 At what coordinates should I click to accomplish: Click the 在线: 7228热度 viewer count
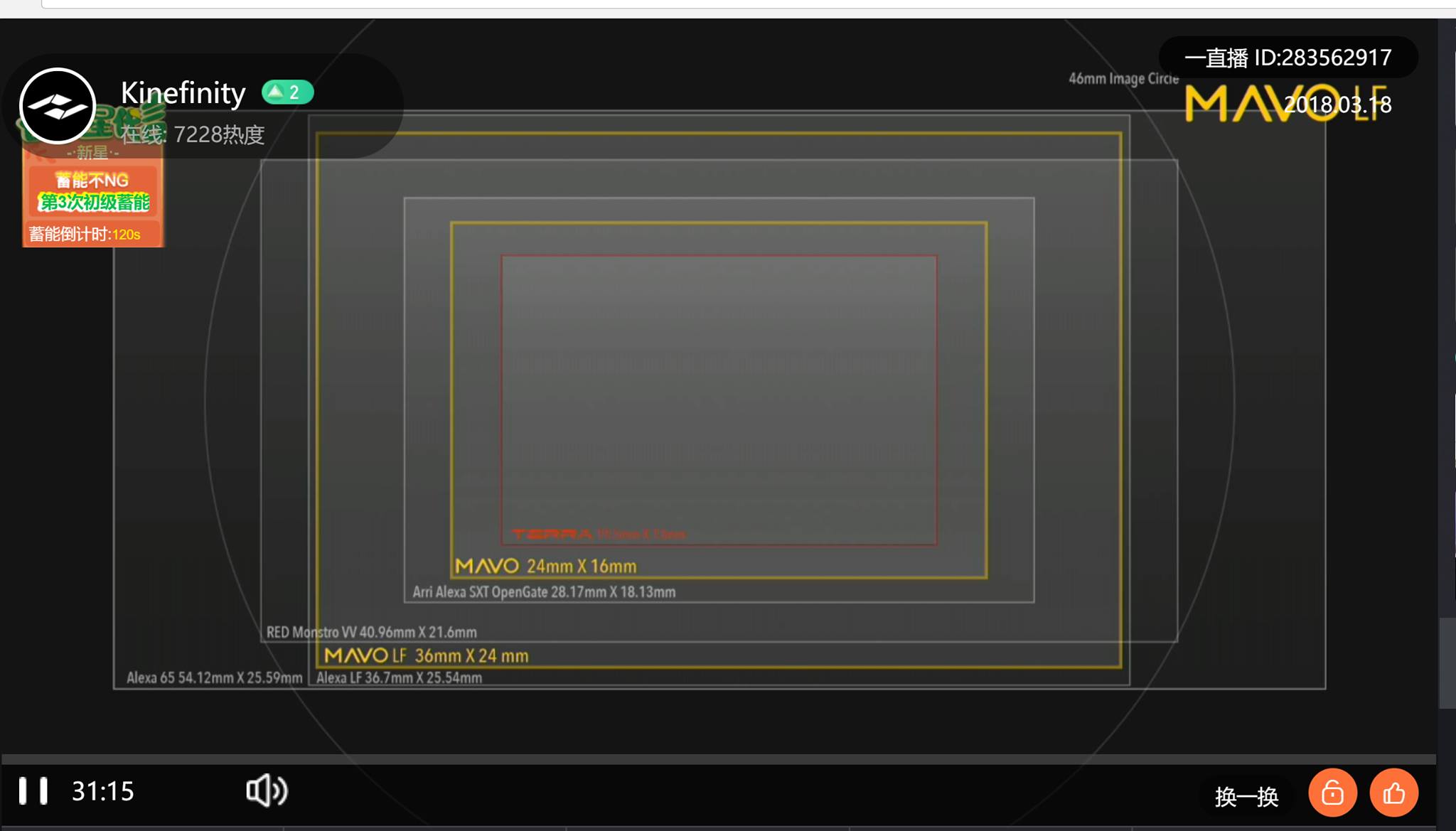click(x=193, y=134)
